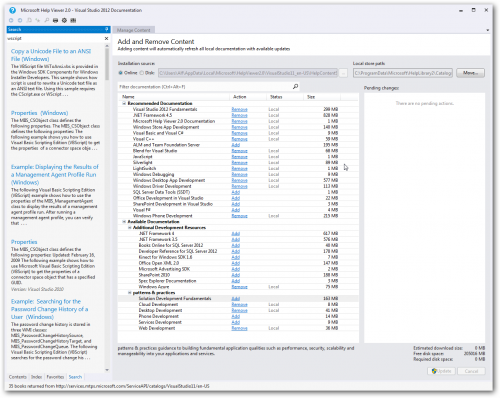Click Remove for Windows Azure
500x398 pixels.
pyautogui.click(x=239, y=287)
